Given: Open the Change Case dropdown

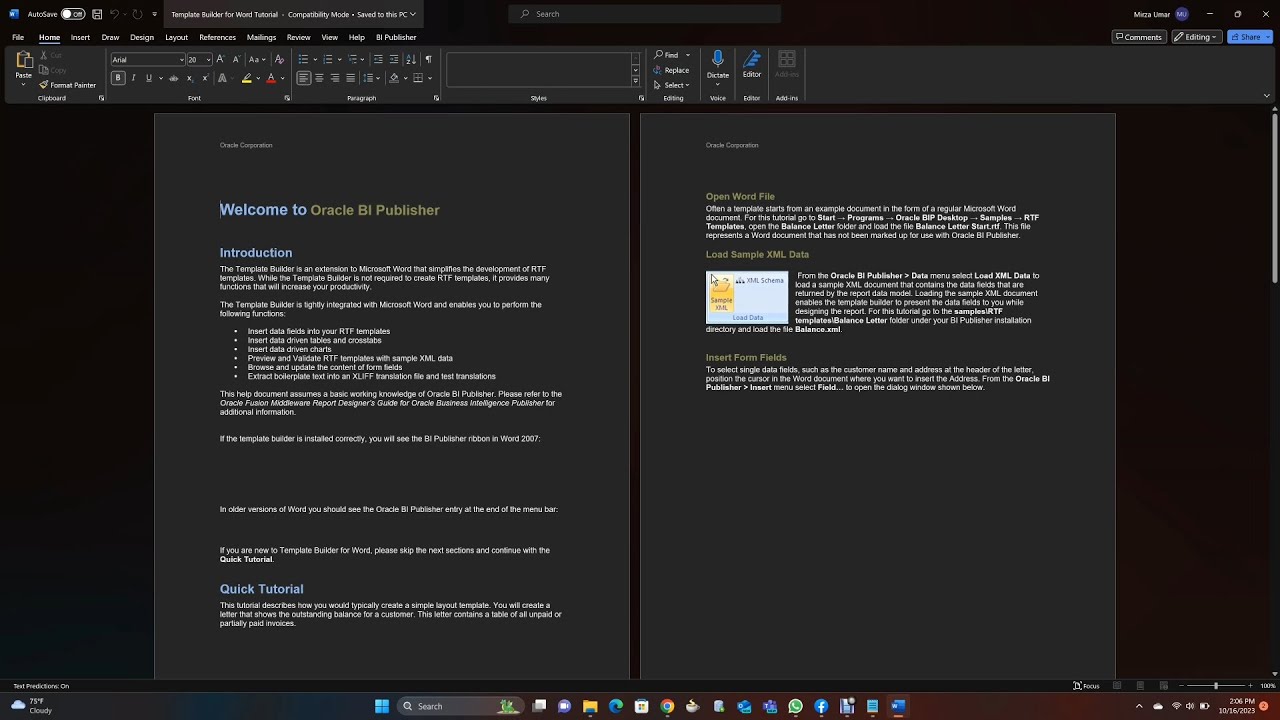Looking at the screenshot, I should click(x=257, y=59).
